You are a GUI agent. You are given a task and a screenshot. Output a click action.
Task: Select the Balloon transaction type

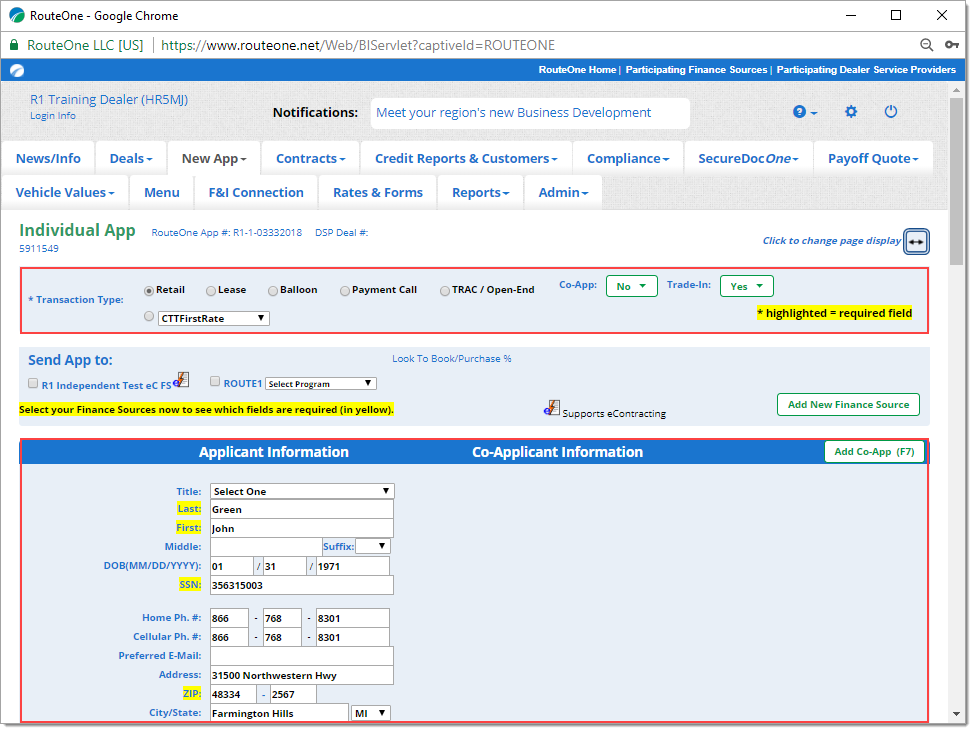click(x=273, y=290)
